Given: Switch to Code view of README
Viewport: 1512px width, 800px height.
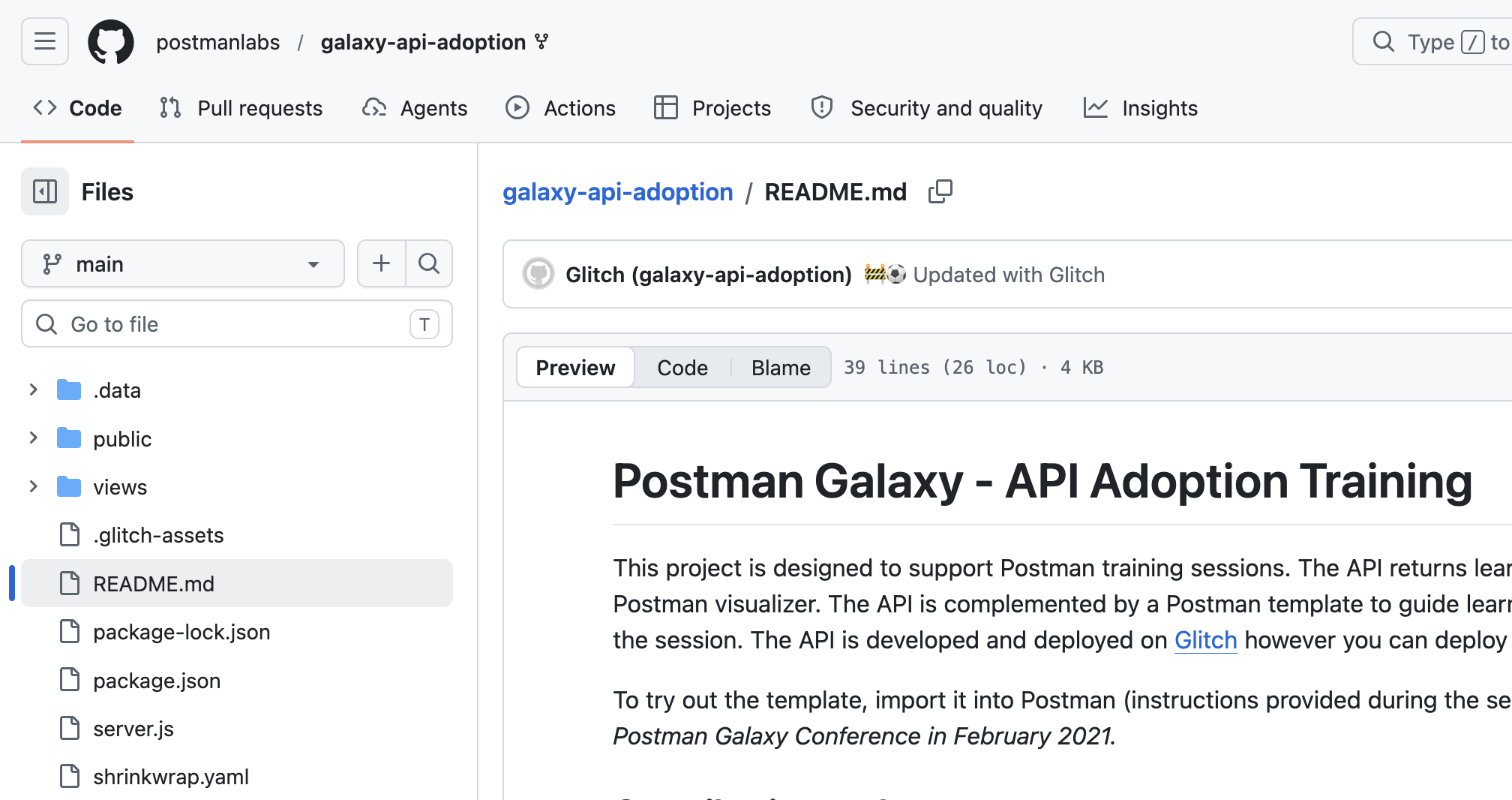Looking at the screenshot, I should pos(682,367).
